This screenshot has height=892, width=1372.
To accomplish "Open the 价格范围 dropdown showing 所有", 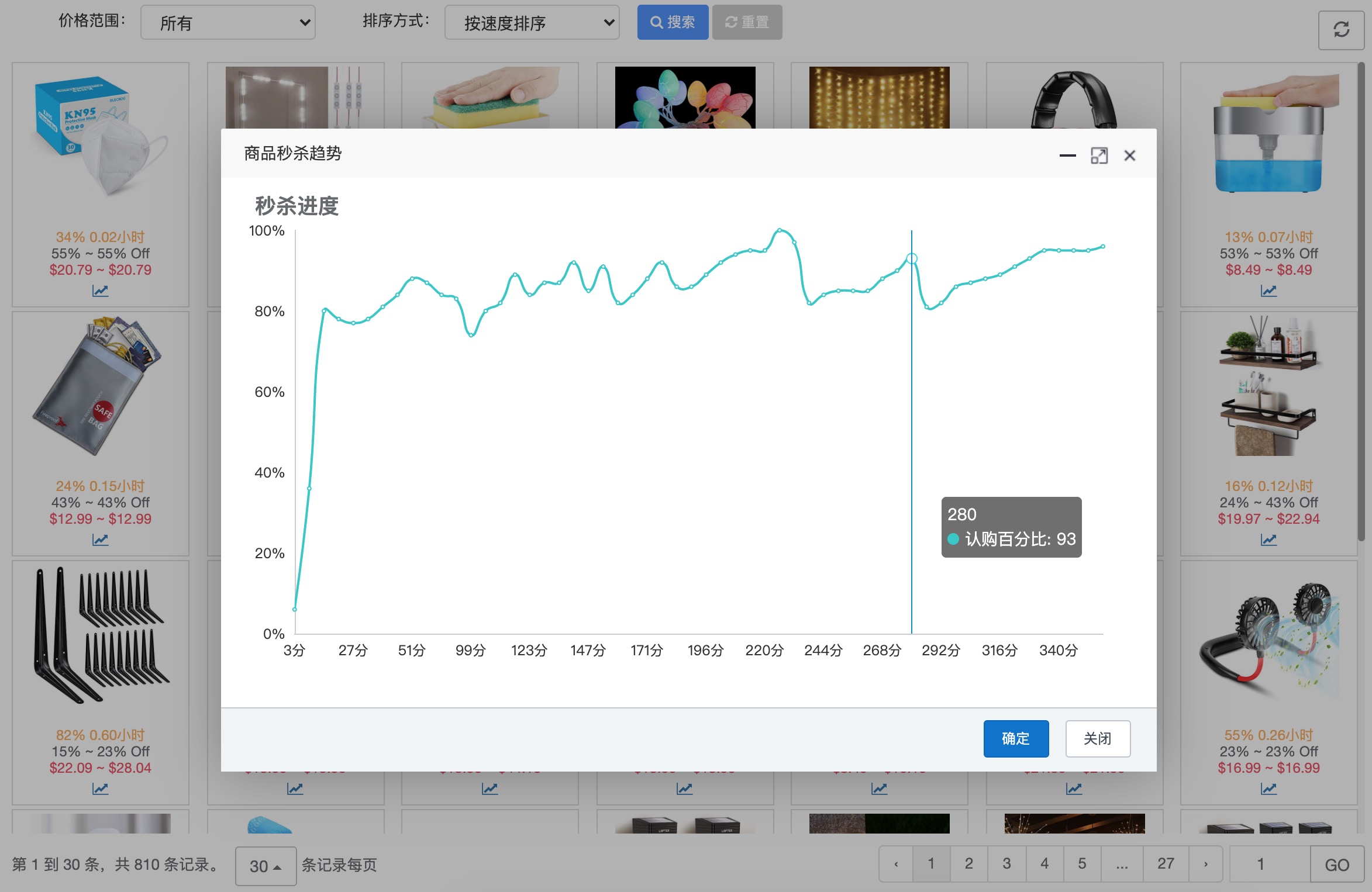I will [228, 23].
